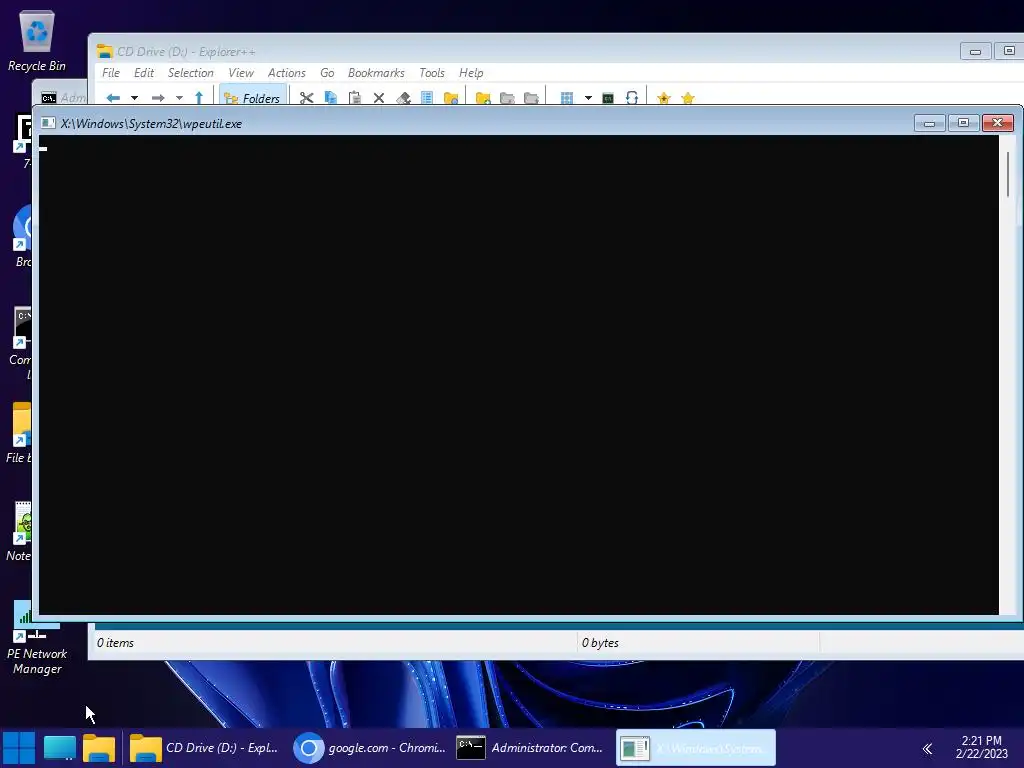Screen dimensions: 1024x768
Task: Click the Paste clipboard icon in Explorer++
Action: (x=355, y=98)
